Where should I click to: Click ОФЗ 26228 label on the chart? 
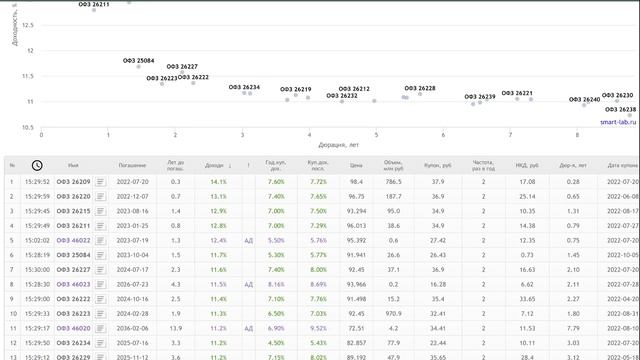[420, 88]
